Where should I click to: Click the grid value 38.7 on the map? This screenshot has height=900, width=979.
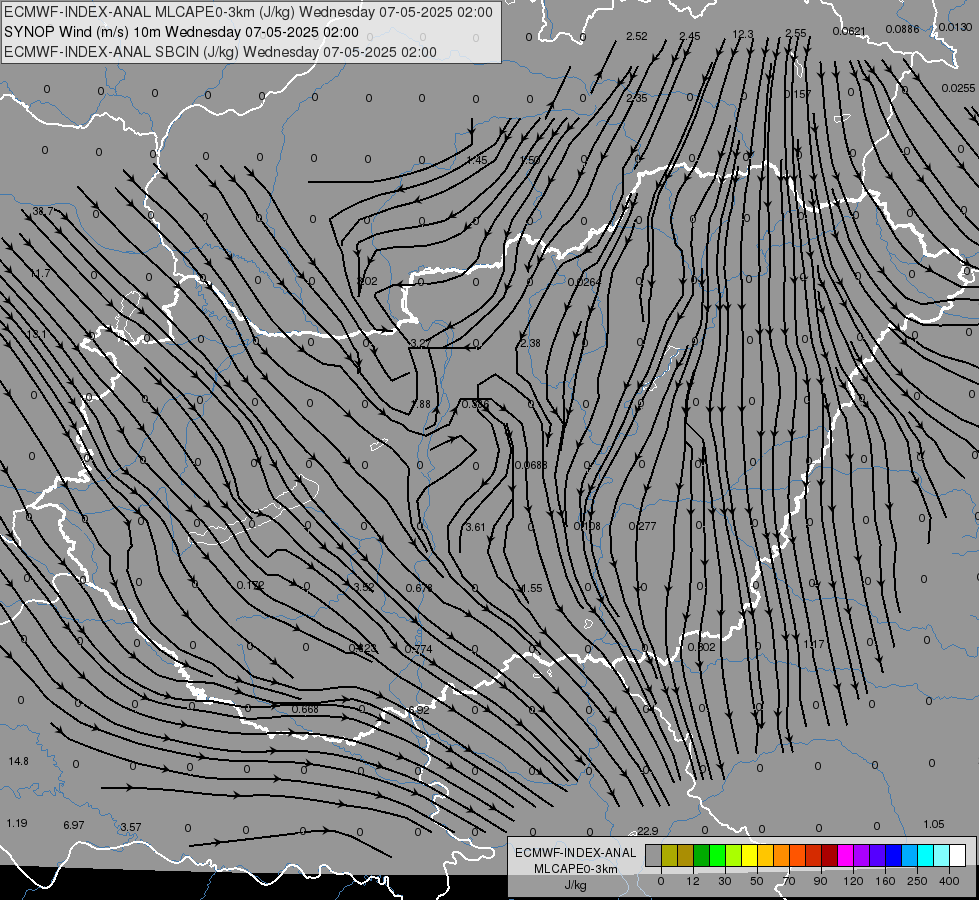point(42,212)
